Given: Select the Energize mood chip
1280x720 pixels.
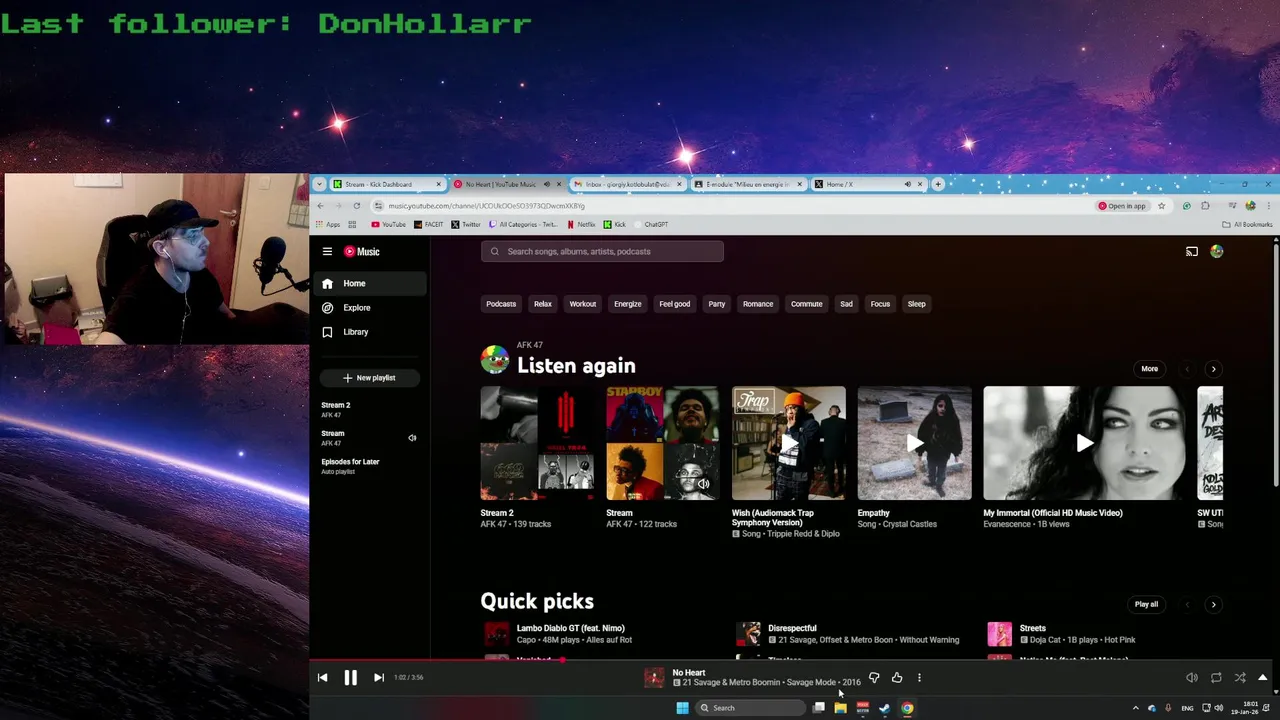Looking at the screenshot, I should pyautogui.click(x=628, y=304).
